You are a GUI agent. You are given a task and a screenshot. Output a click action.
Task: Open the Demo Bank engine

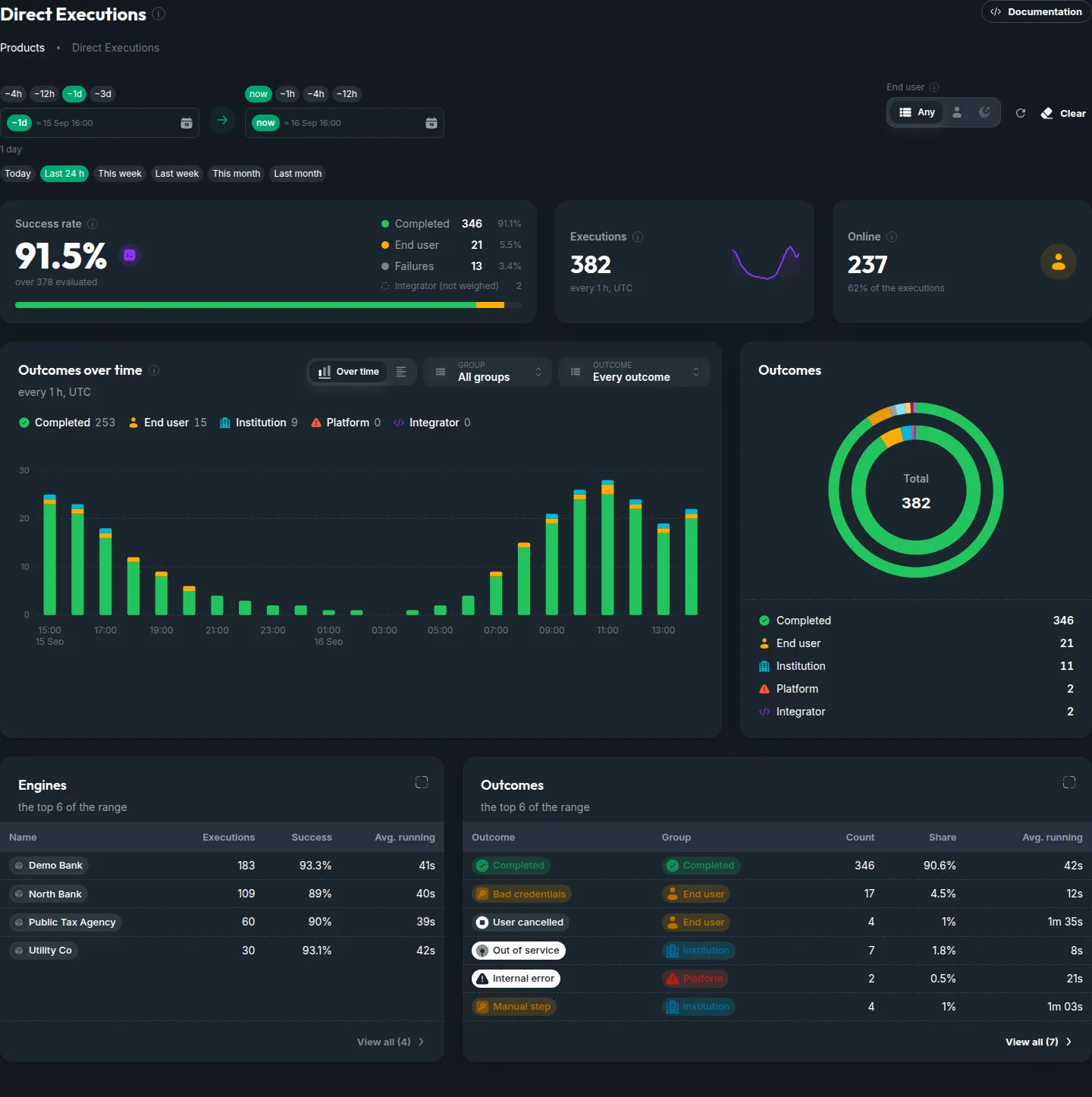pos(49,866)
